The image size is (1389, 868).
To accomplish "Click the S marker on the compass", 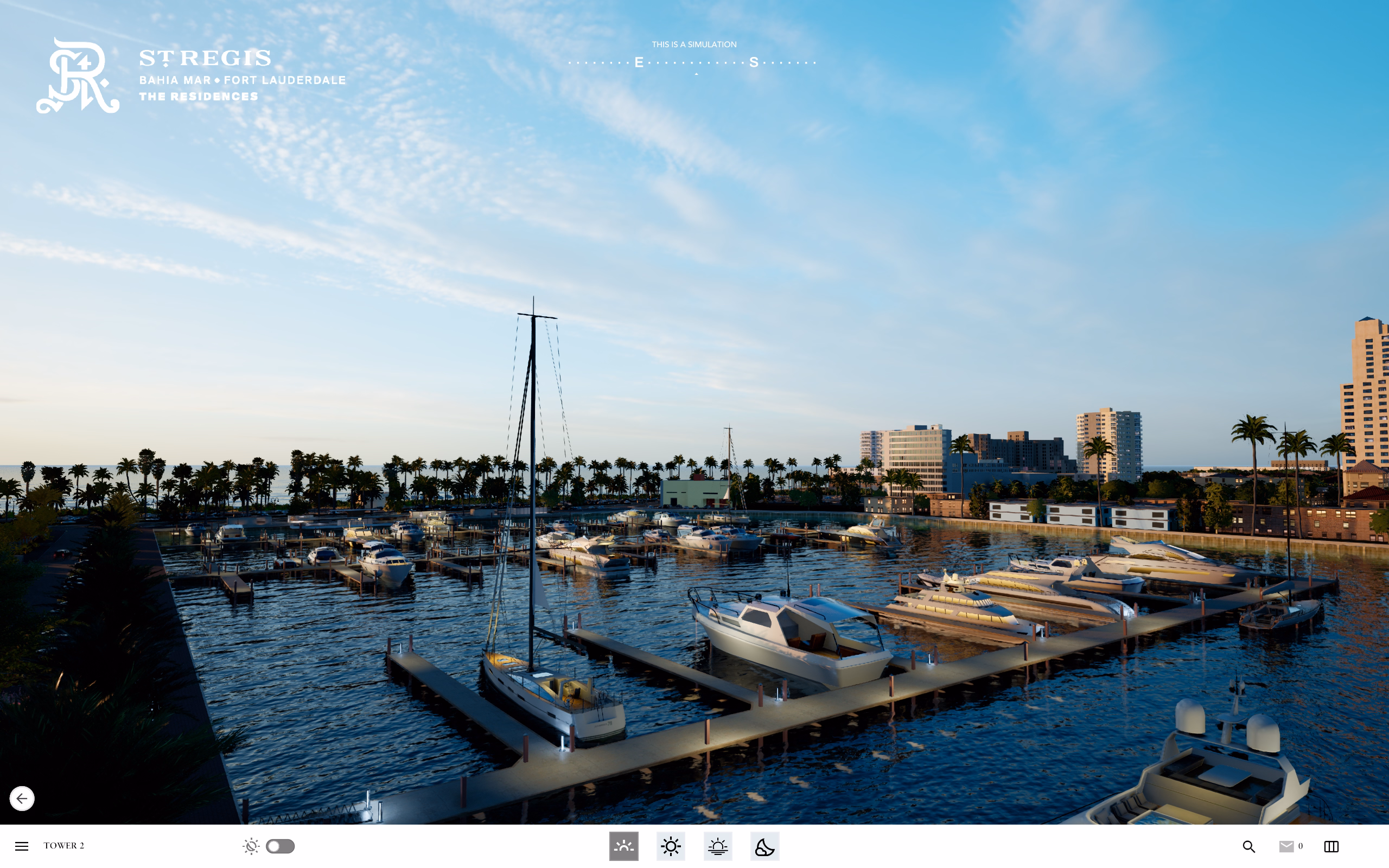I will pos(754,62).
